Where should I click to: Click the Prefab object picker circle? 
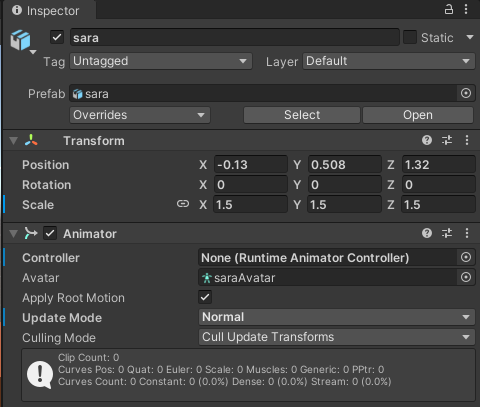[x=466, y=93]
